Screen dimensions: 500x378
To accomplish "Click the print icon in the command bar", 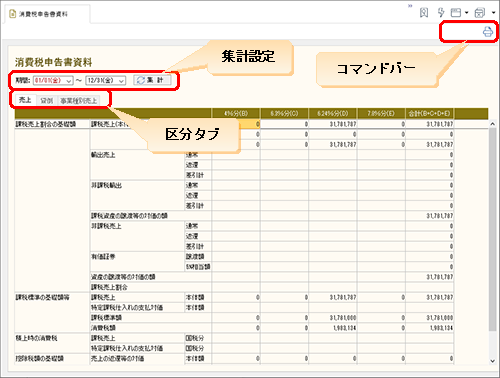I will click(488, 32).
